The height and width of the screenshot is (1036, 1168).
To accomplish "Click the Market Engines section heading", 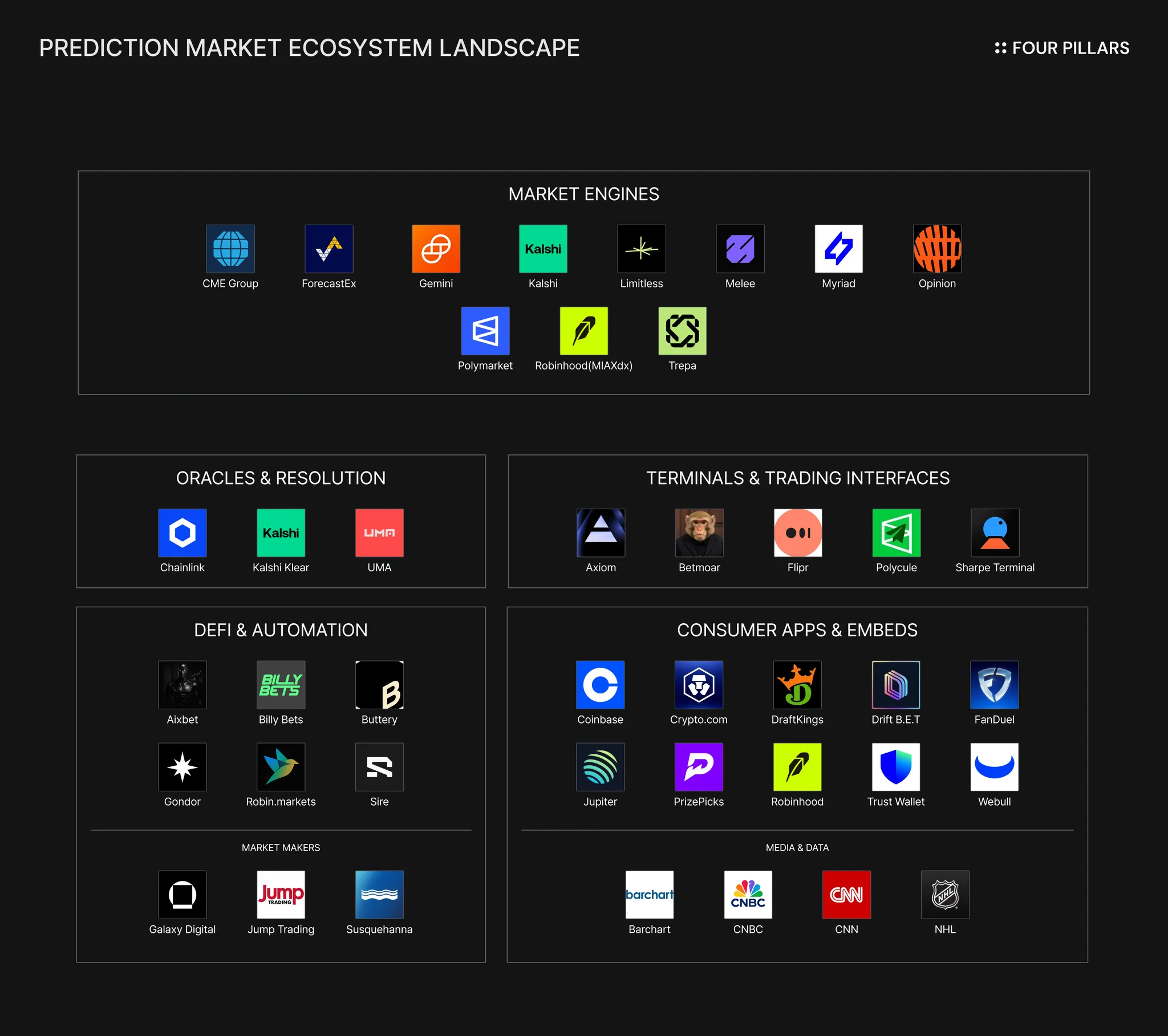I will click(x=583, y=194).
